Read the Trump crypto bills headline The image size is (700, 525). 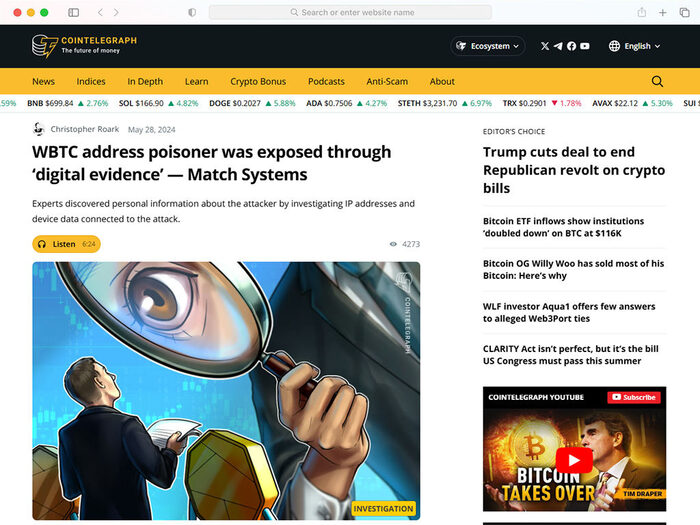coord(573,170)
